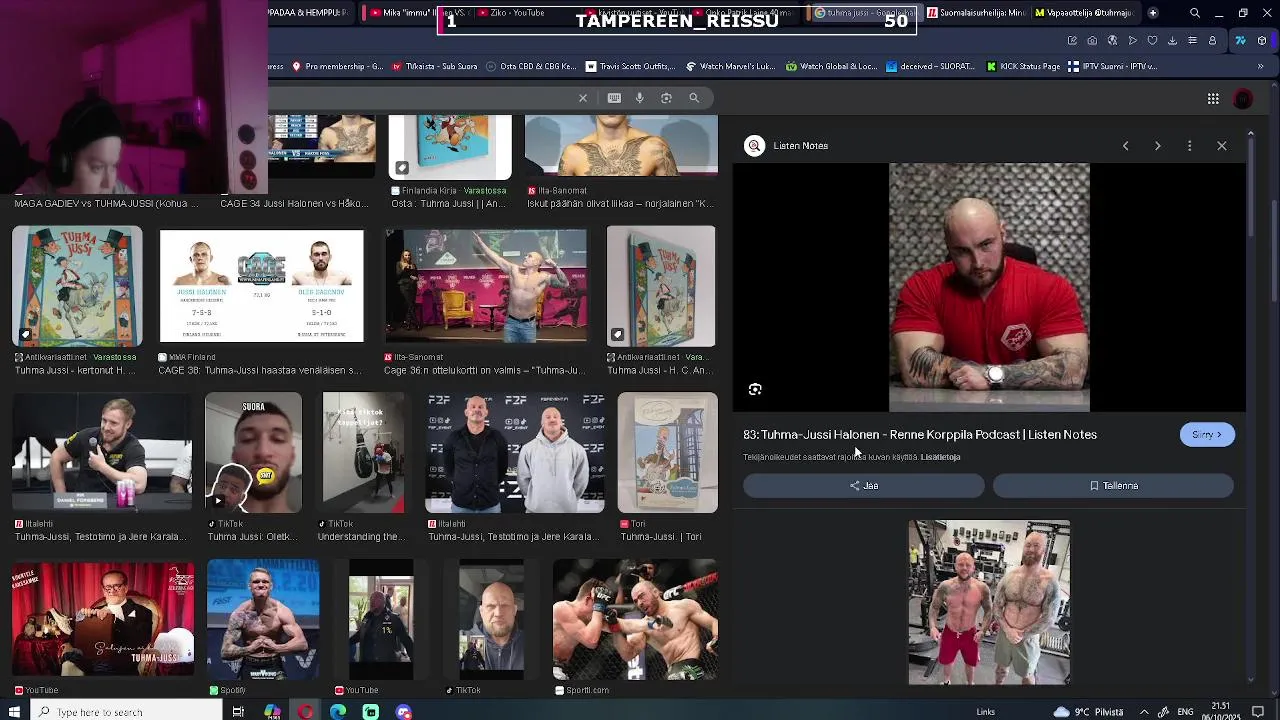Go to the next image in the preview panel
The image size is (1280, 720).
tap(1157, 146)
